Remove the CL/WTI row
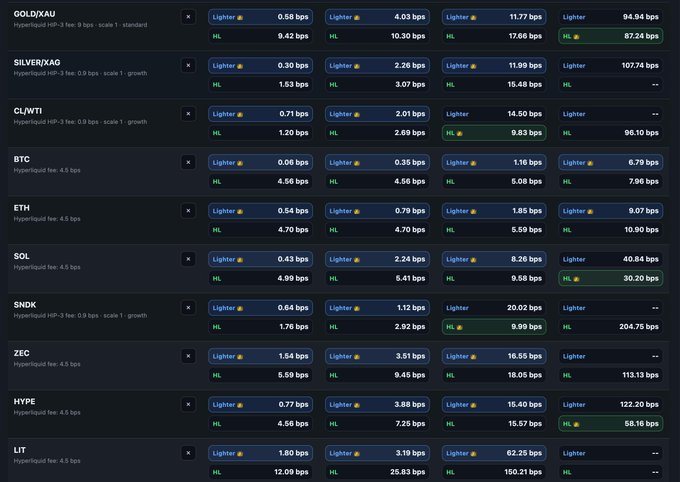Viewport: 680px width, 482px height. pos(188,114)
